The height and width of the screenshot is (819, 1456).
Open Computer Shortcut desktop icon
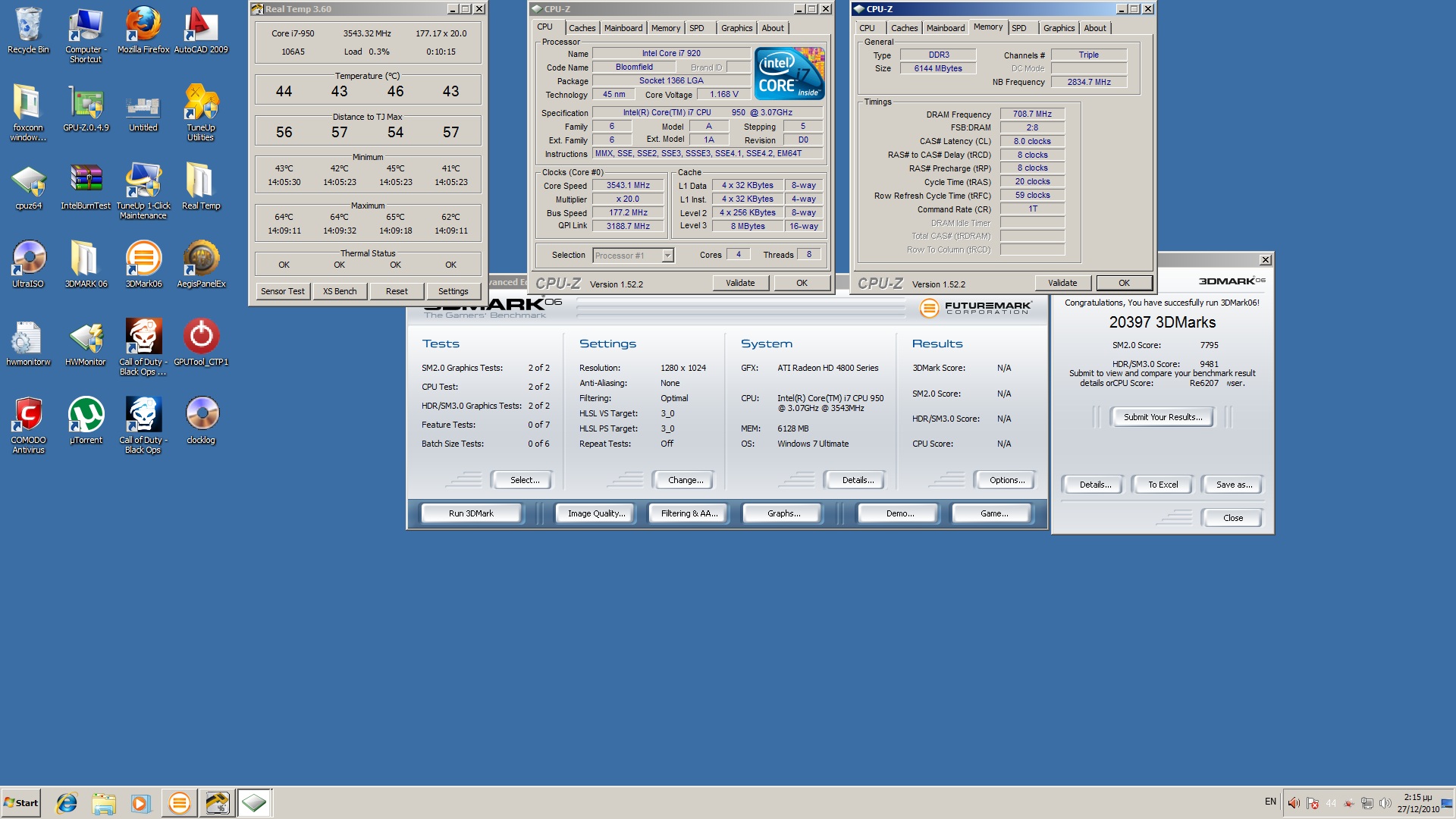[x=86, y=35]
